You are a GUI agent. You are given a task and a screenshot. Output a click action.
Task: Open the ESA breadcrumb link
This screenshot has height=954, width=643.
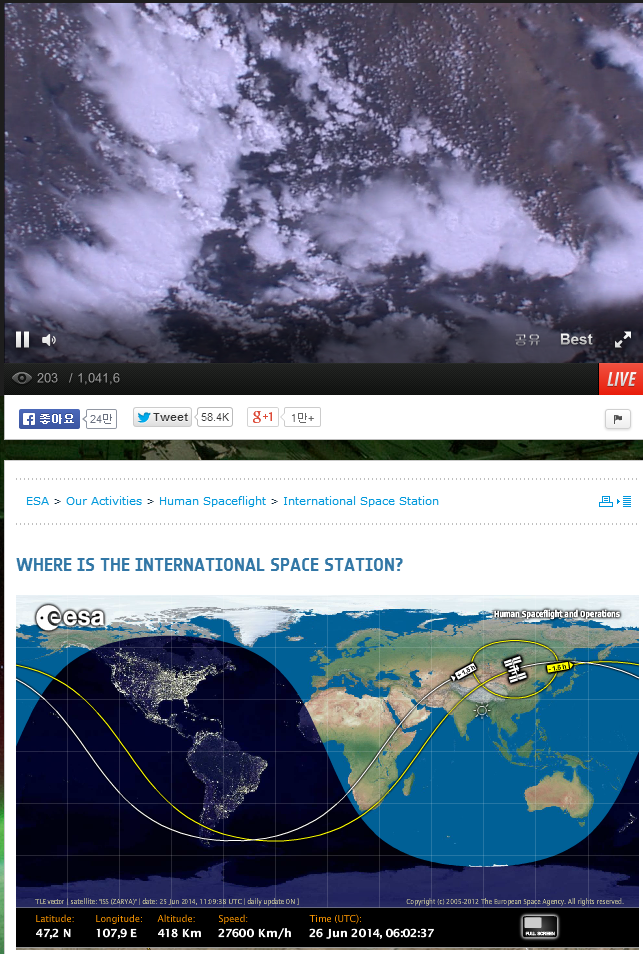[x=37, y=501]
